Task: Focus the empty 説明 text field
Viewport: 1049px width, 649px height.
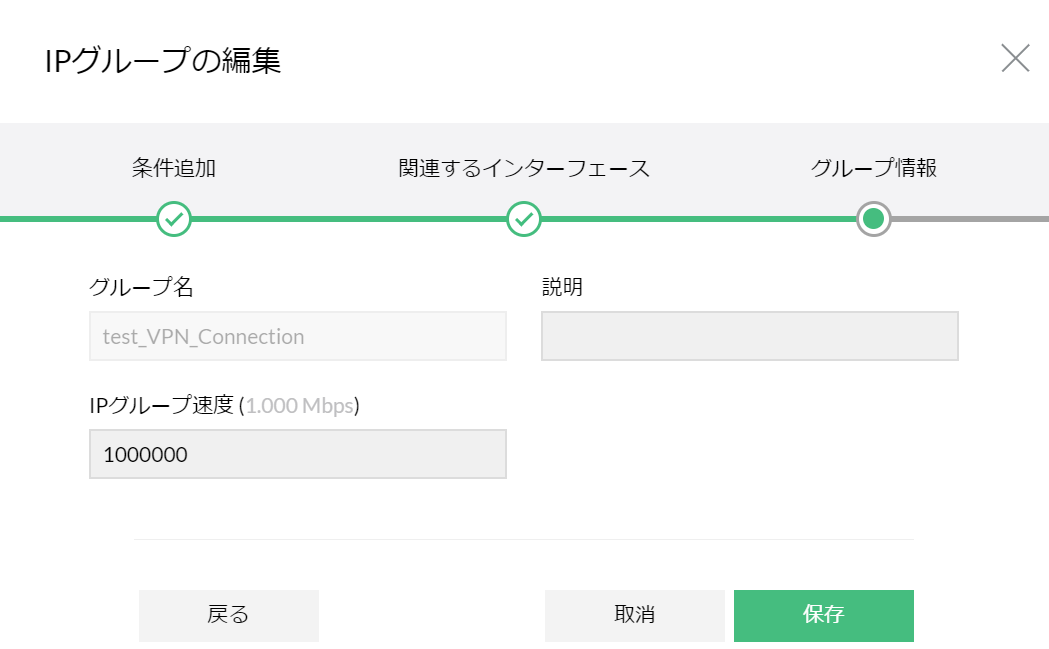Action: (x=750, y=336)
